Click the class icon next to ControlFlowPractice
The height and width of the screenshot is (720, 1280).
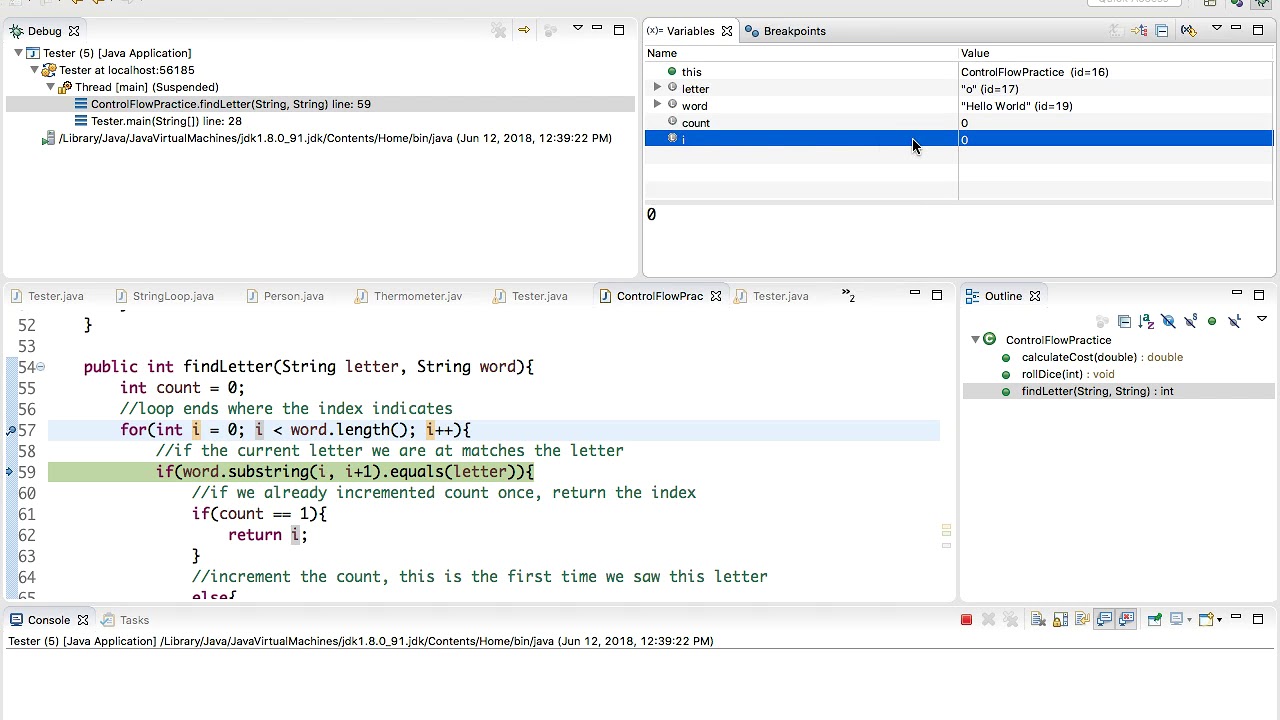pyautogui.click(x=989, y=340)
